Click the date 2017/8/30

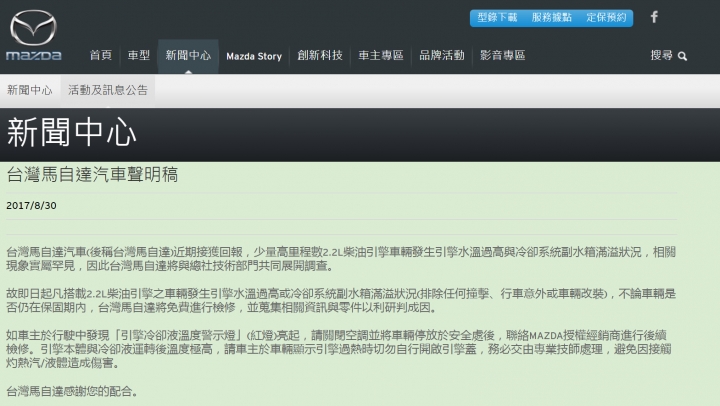(31, 206)
